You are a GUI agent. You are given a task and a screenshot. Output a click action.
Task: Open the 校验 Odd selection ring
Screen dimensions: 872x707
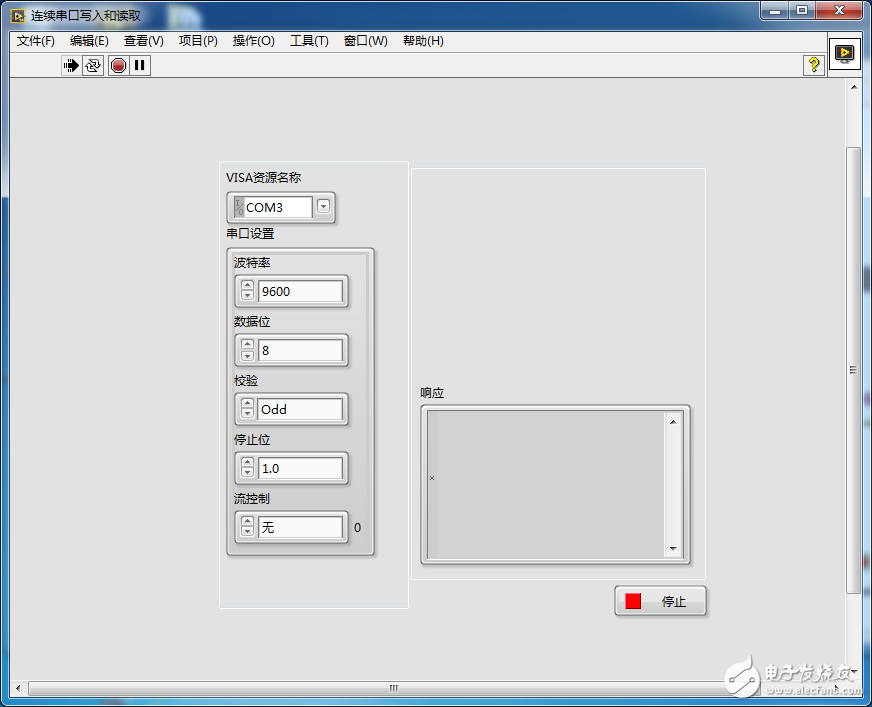300,409
